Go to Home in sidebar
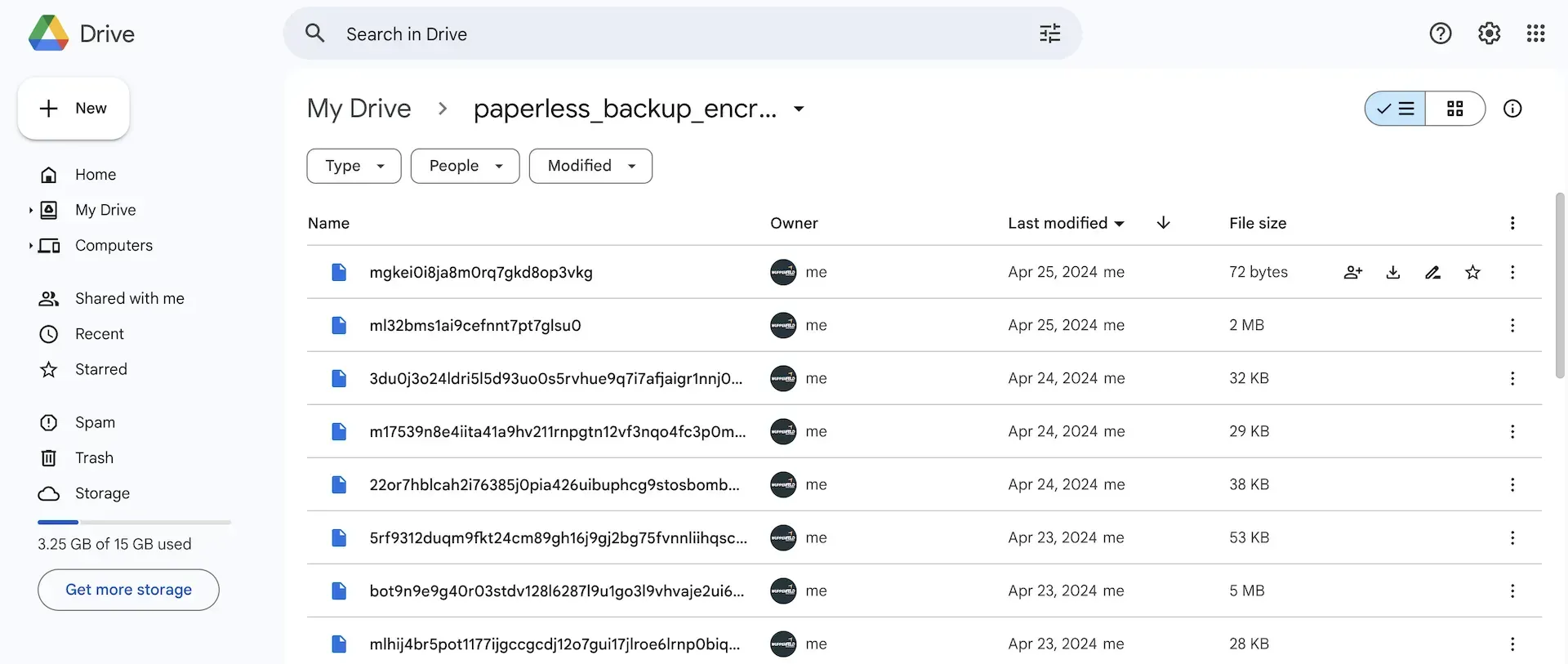The height and width of the screenshot is (664, 1568). [x=96, y=175]
